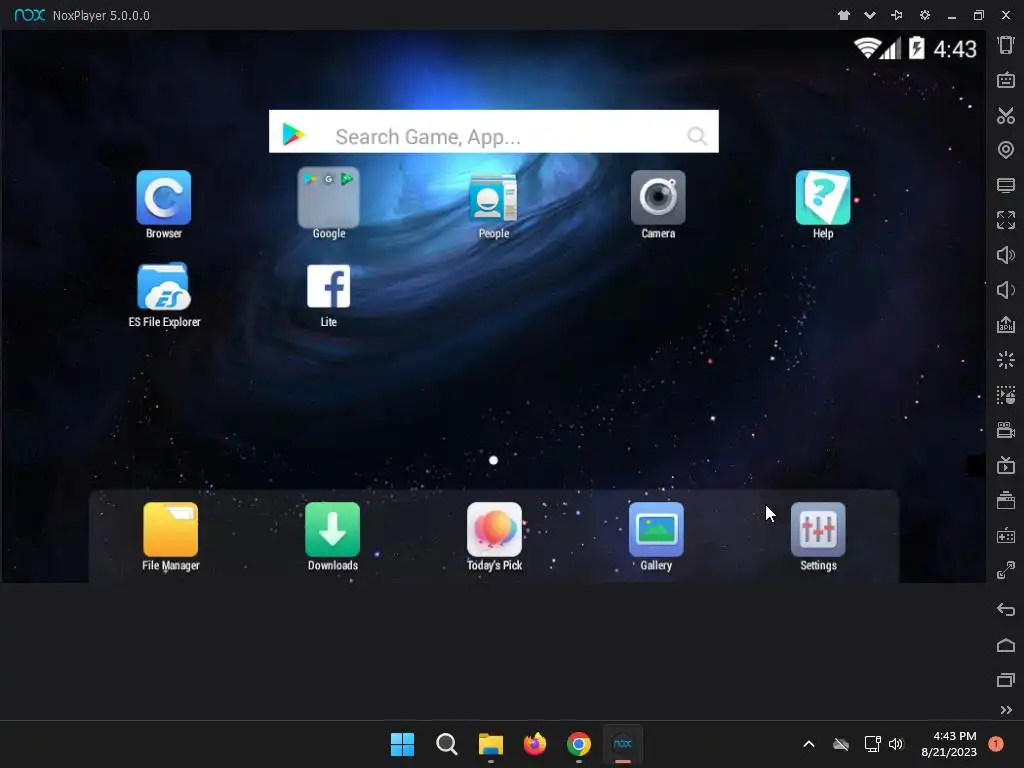Open Chrome from the taskbar
1024x768 pixels.
tap(579, 744)
